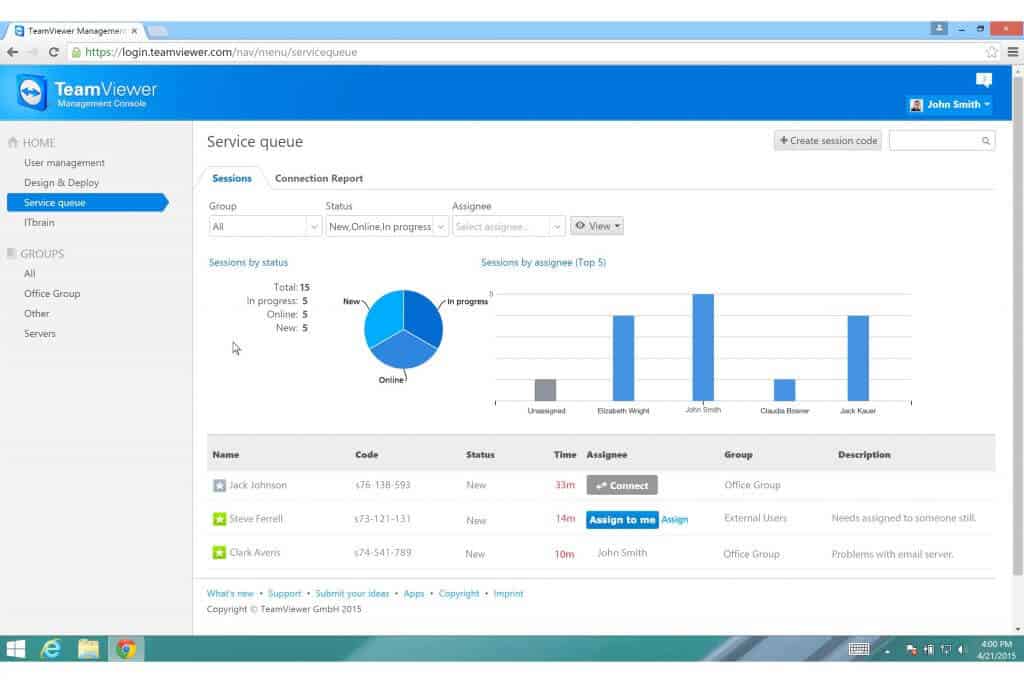Screen dimensions: 1024x683
Task: Open ITbrain from the navigation sidebar
Action: [38, 222]
